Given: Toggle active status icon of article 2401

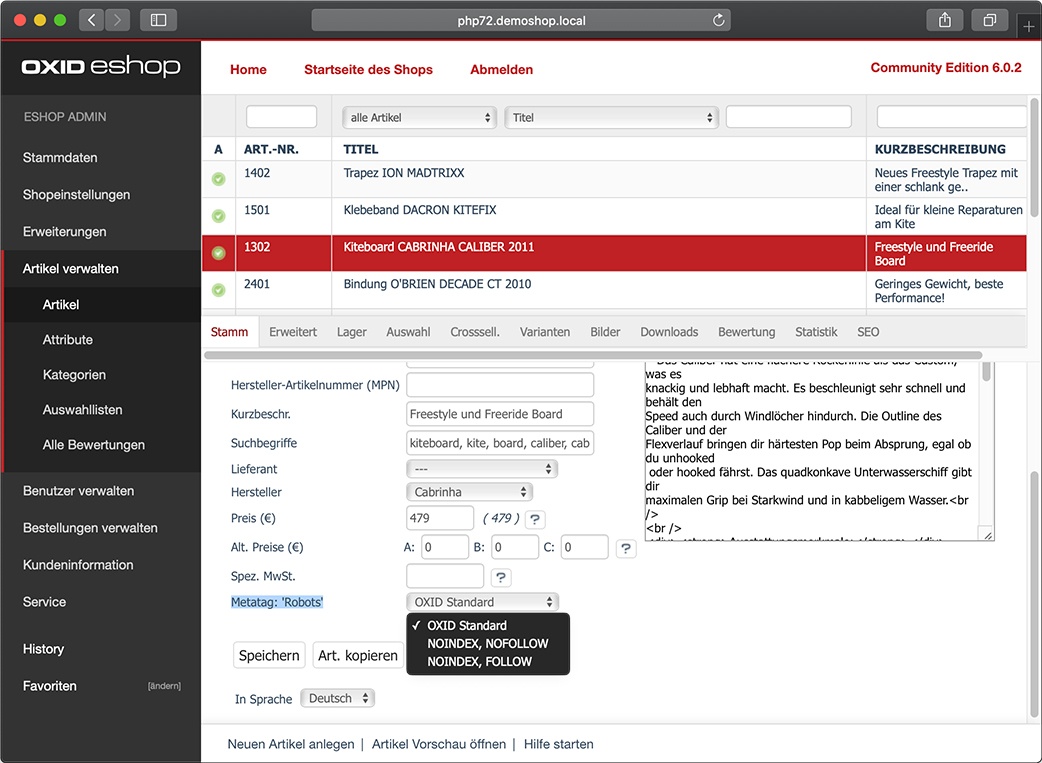Looking at the screenshot, I should pyautogui.click(x=219, y=290).
